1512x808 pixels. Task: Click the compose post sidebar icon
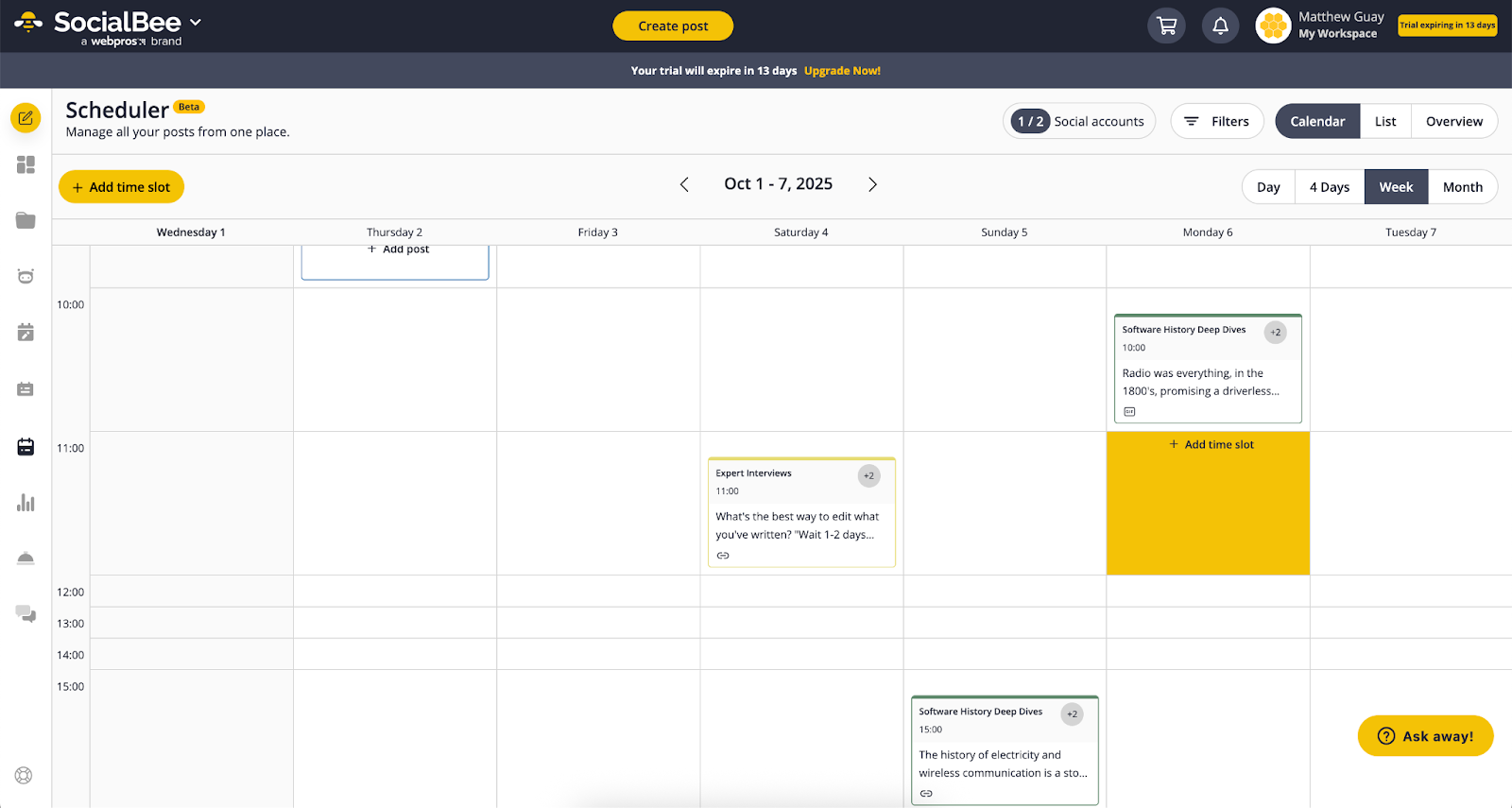[26, 118]
